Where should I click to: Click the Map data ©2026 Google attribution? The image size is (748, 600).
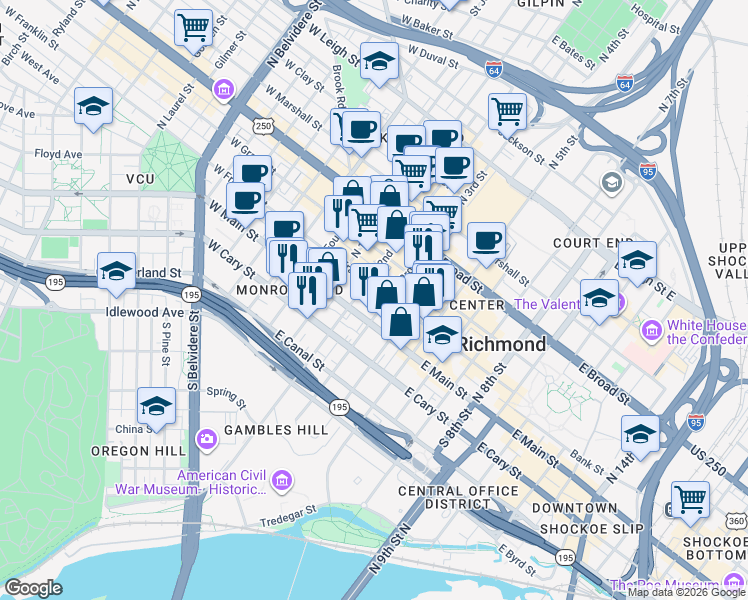click(x=687, y=593)
